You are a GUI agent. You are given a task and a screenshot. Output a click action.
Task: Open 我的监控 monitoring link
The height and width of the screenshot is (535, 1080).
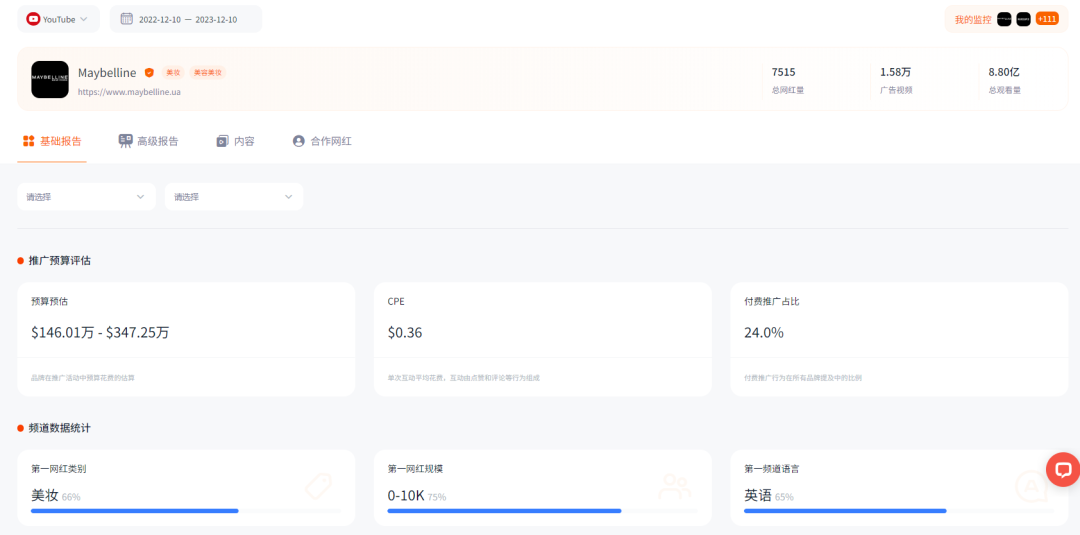point(973,19)
